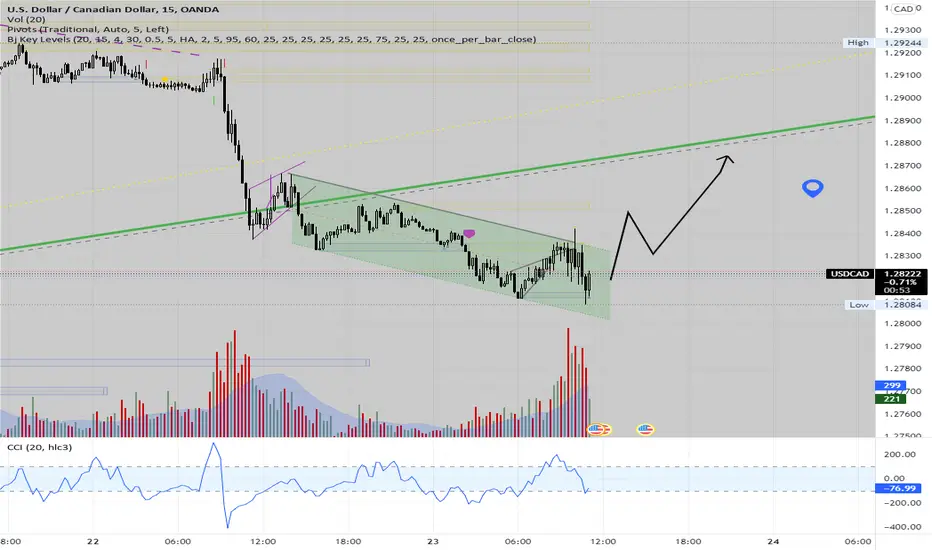Screen dimensions: 932x550
Task: Click the CAD currency label
Action: point(903,9)
